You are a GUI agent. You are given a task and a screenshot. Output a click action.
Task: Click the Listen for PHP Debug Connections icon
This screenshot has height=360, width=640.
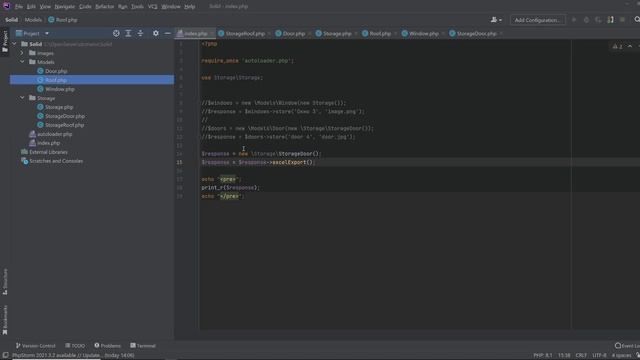(610, 20)
